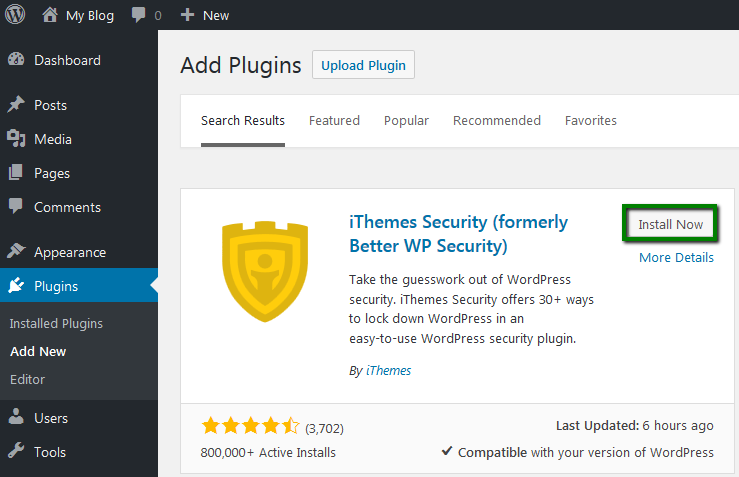Open Appearance paintbrush menu
Image resolution: width=739 pixels, height=477 pixels.
[x=16, y=252]
